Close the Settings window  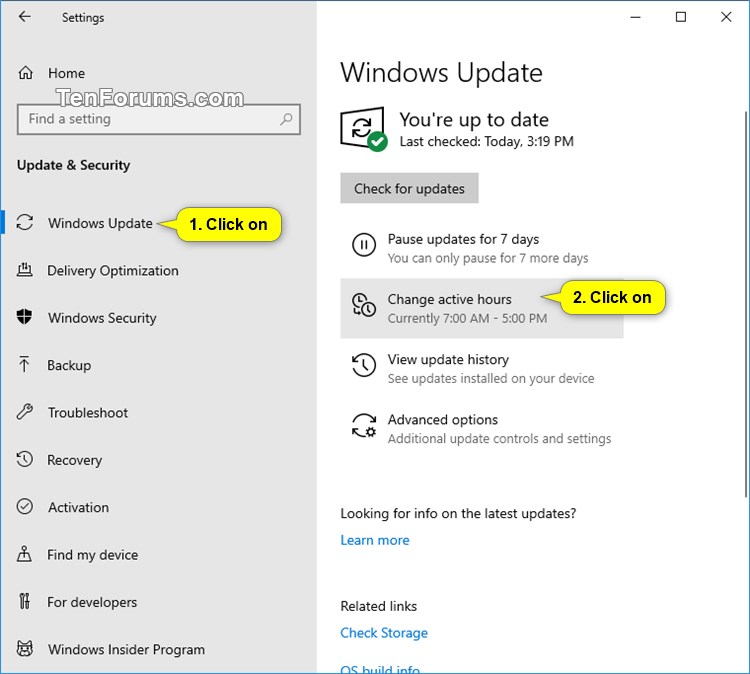click(726, 17)
